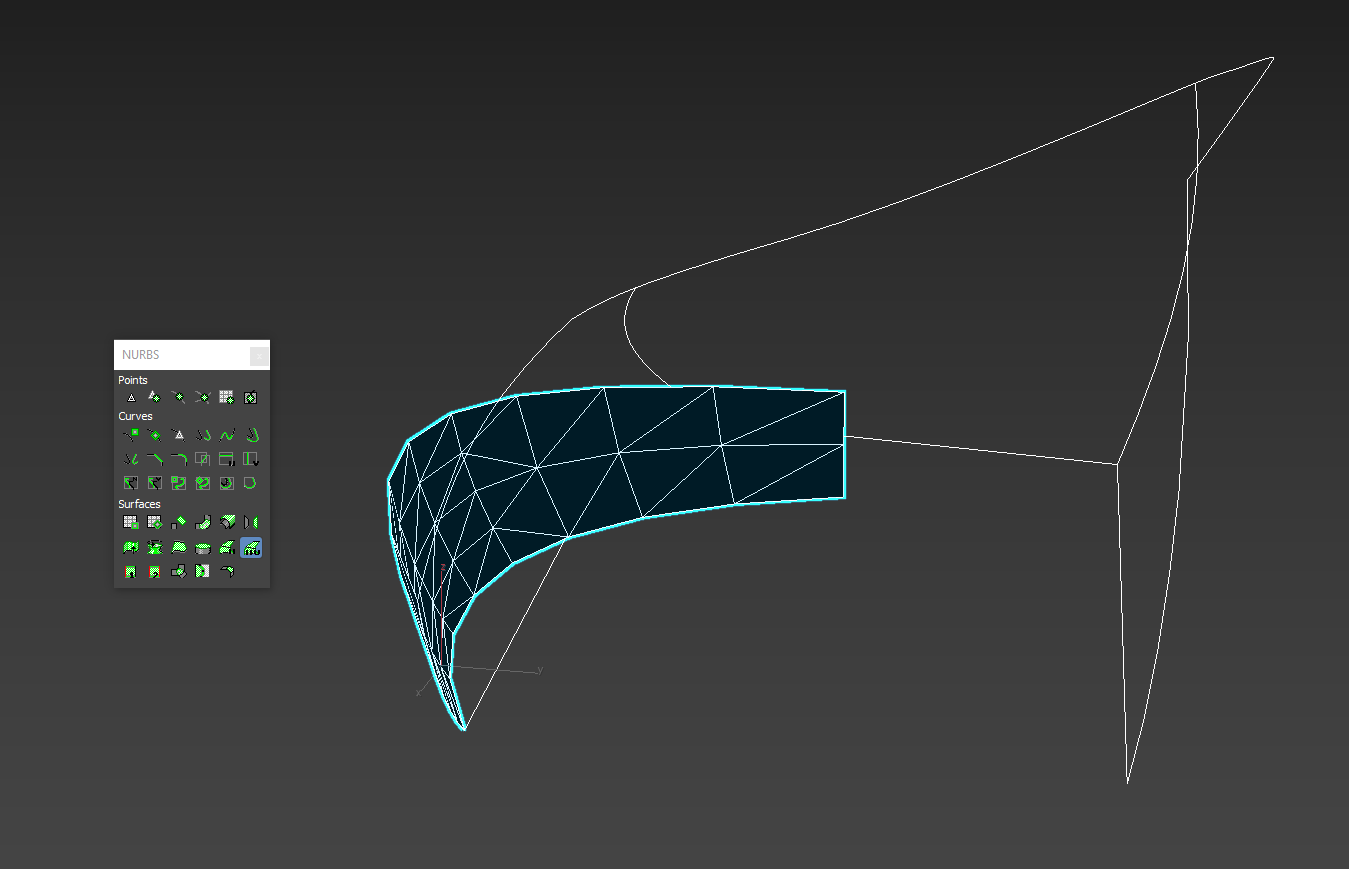Screen dimensions: 1349x869
Task: Select the Create Point tool
Action: pyautogui.click(x=131, y=397)
